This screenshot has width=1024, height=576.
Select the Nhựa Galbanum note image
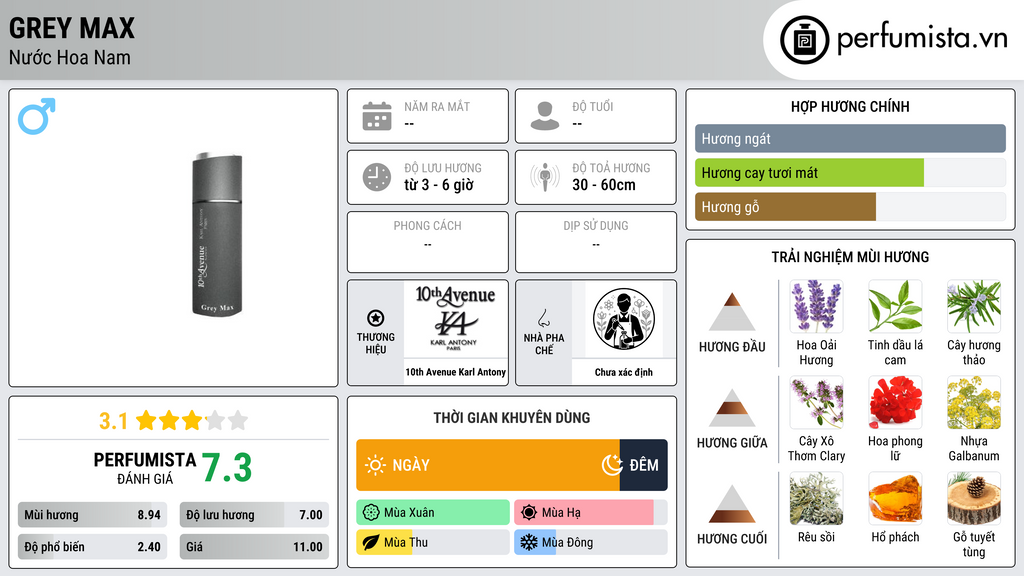(x=974, y=403)
